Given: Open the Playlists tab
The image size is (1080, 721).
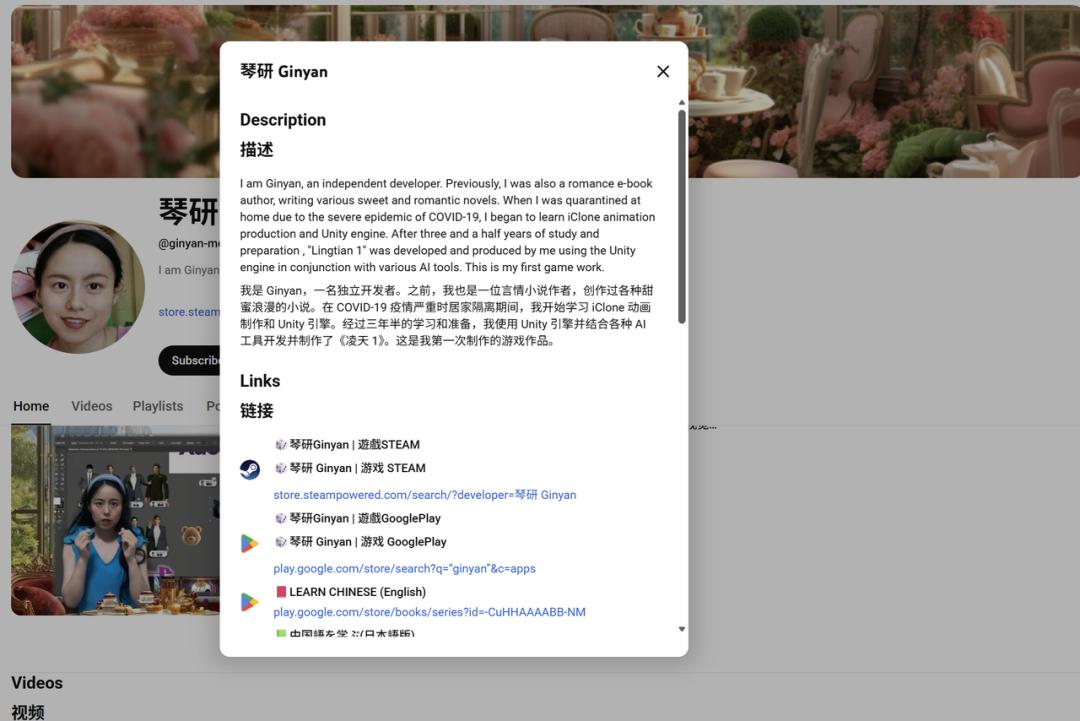Looking at the screenshot, I should point(158,406).
